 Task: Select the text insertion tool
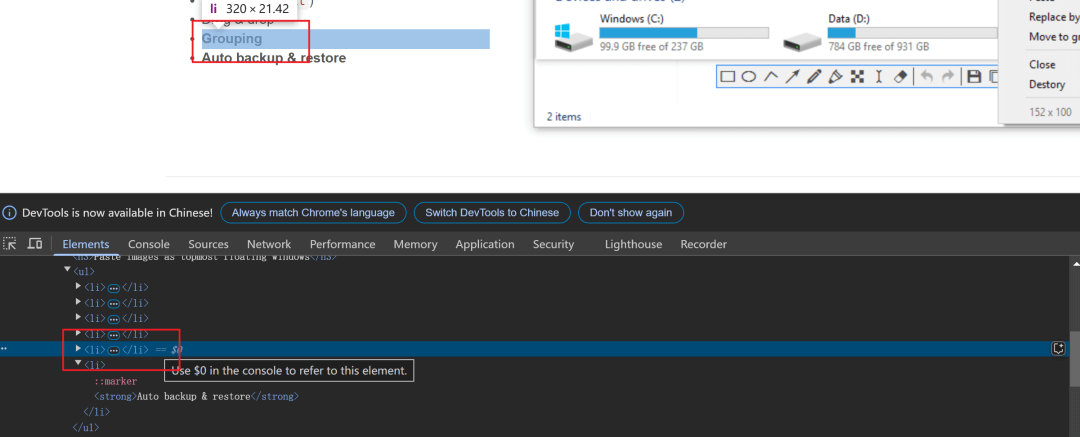click(879, 77)
